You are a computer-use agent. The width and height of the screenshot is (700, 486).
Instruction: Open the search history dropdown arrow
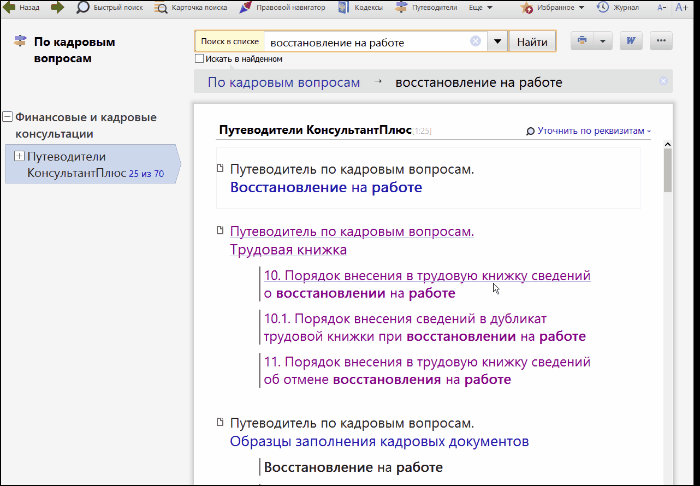pos(497,42)
